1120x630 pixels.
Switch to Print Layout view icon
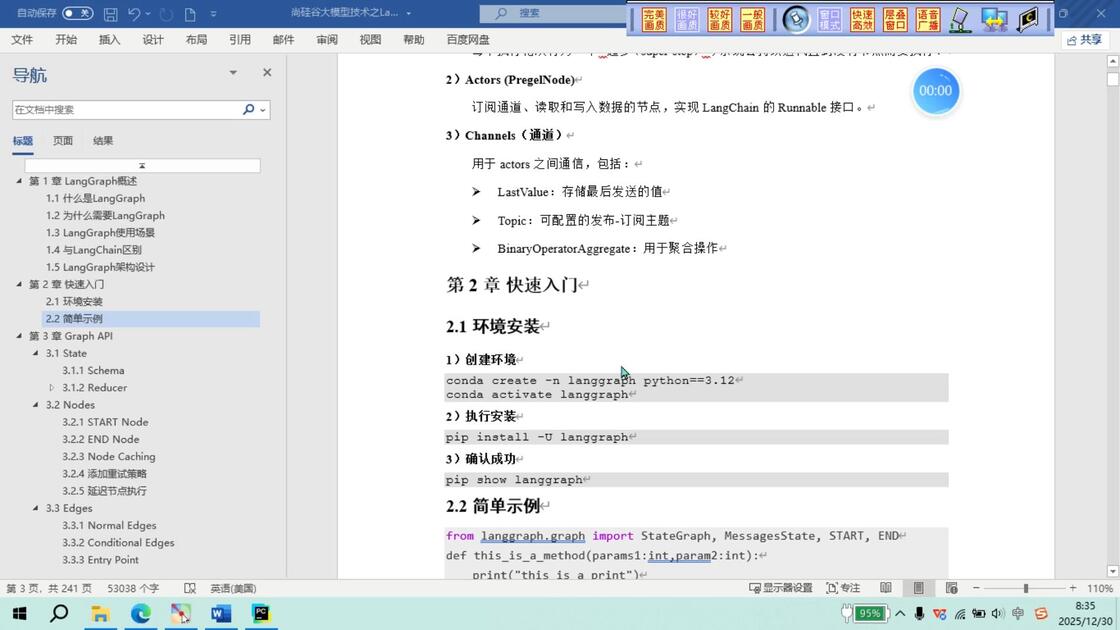pyautogui.click(x=919, y=588)
